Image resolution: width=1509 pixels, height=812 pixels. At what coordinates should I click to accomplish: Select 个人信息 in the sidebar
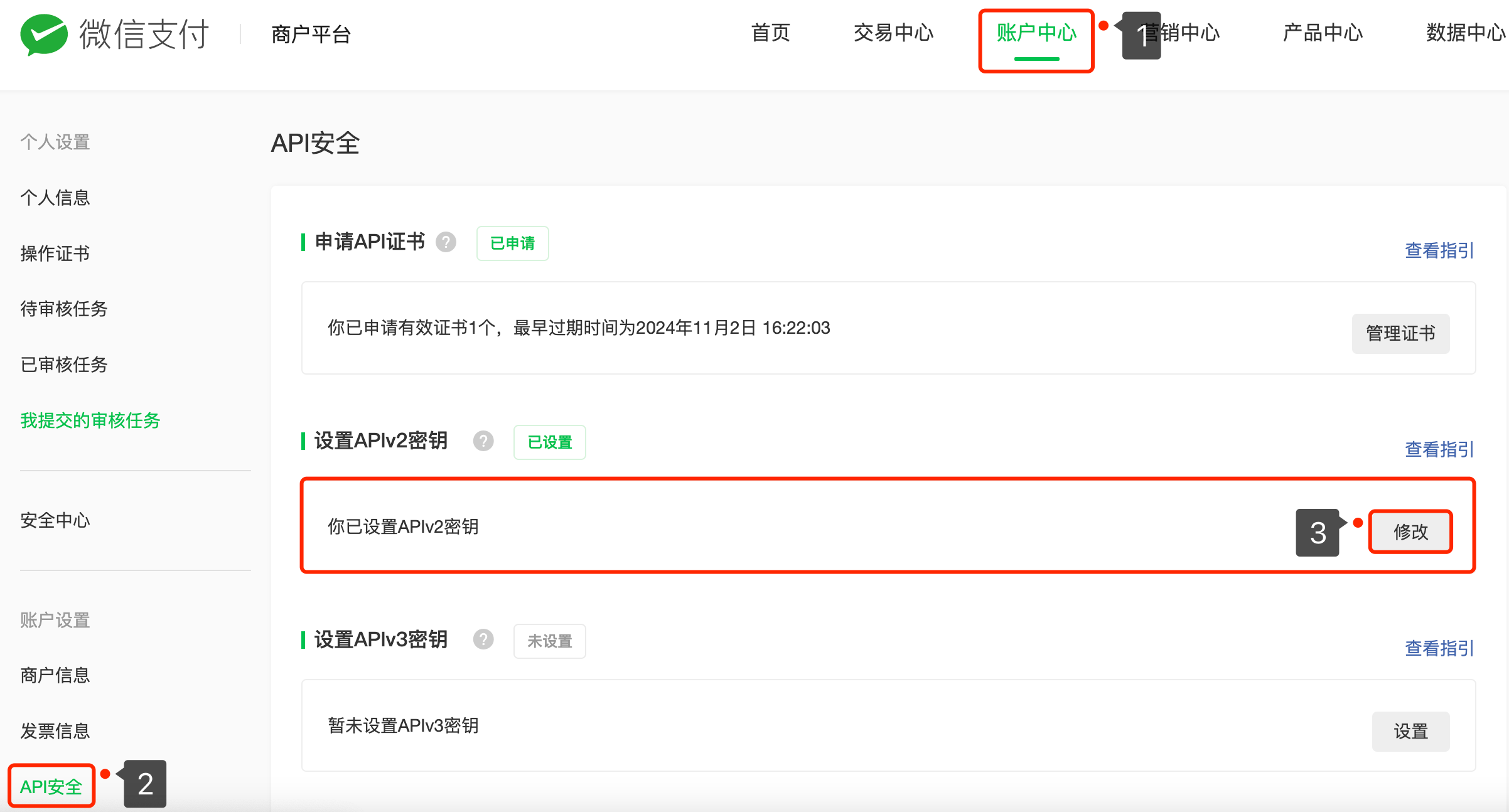tap(55, 198)
